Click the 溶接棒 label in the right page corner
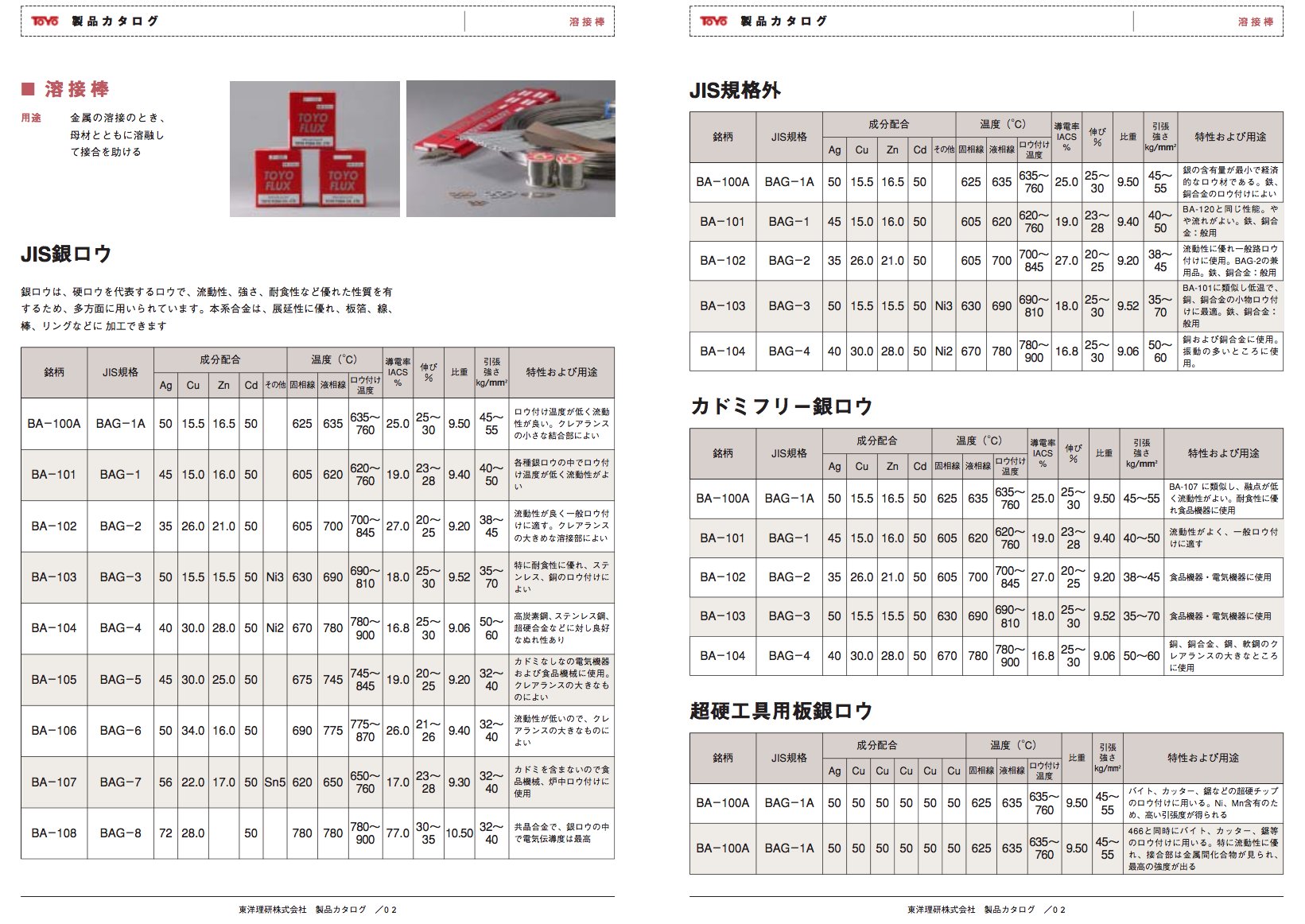 tap(1255, 23)
